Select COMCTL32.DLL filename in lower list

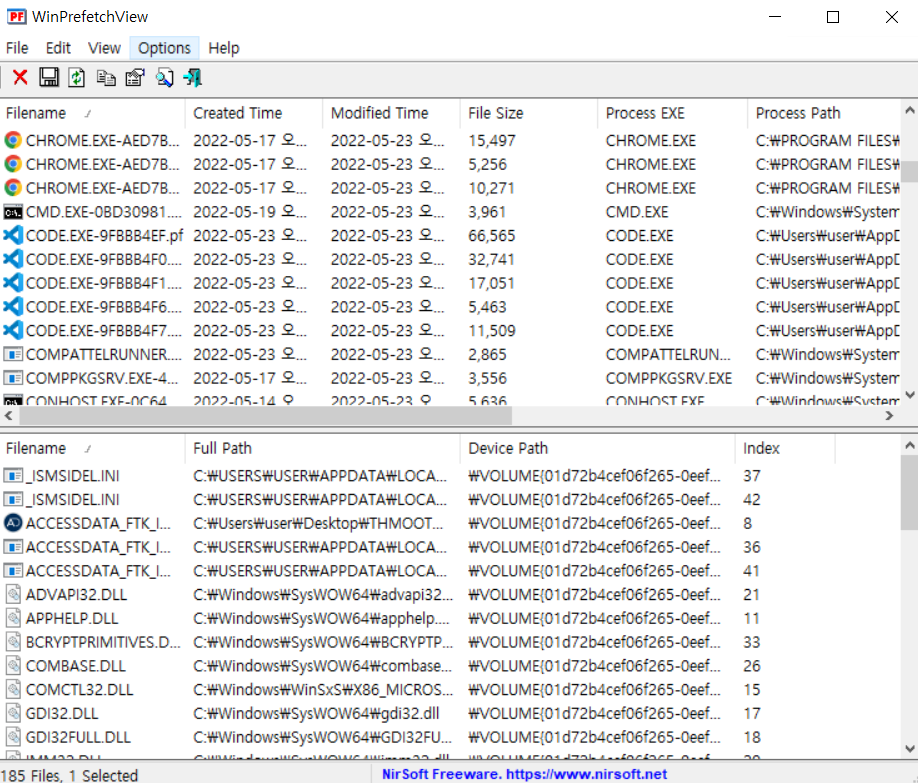click(79, 689)
